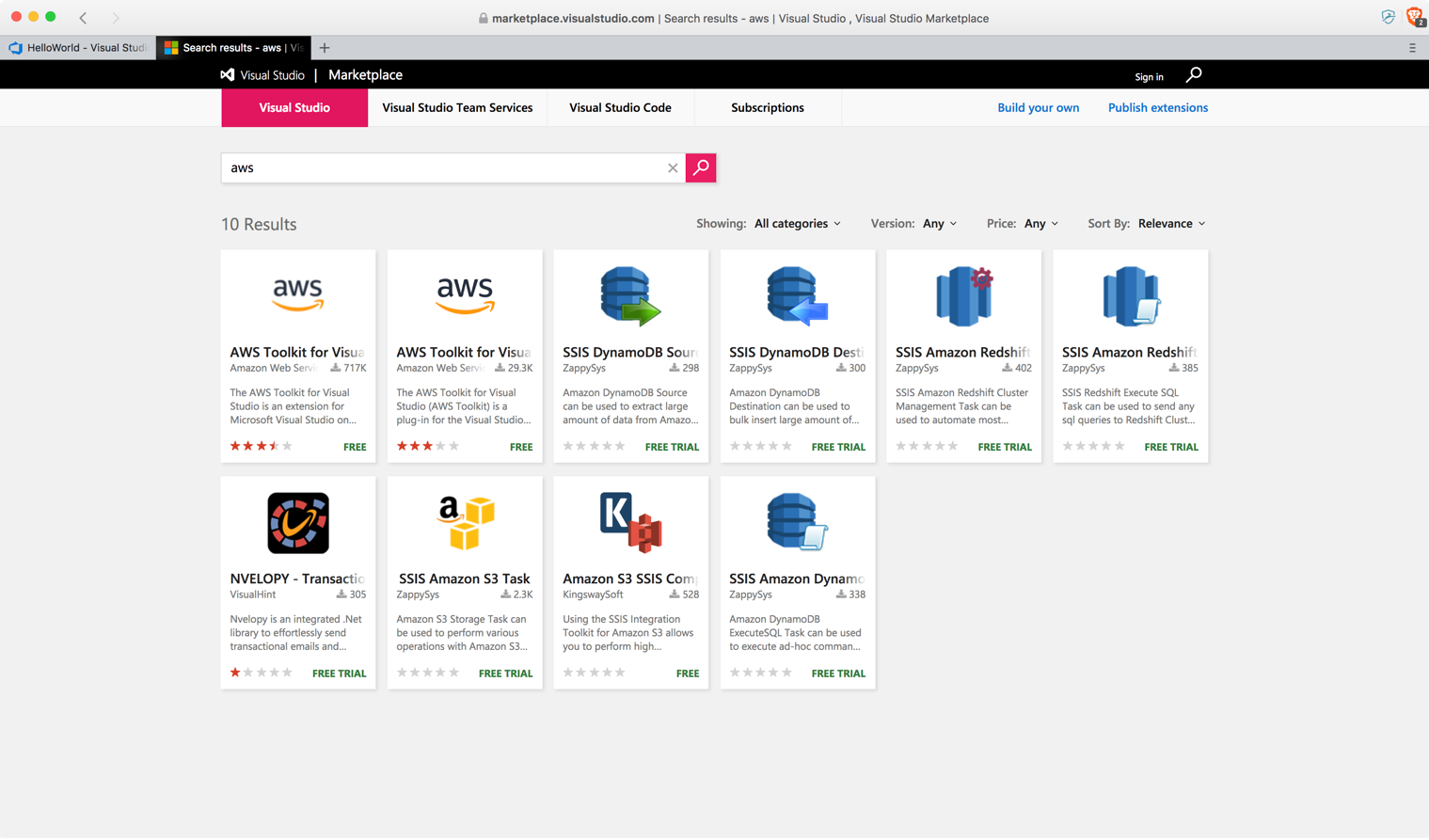1429x840 pixels.
Task: Click the 10 Results text
Action: [259, 224]
